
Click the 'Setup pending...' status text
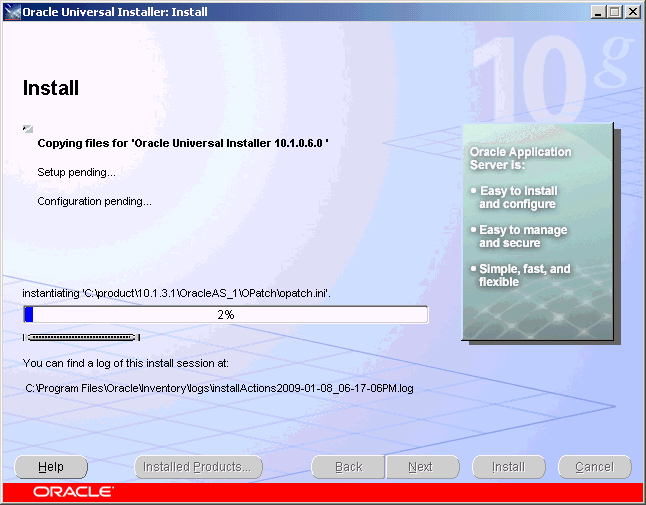pos(76,172)
